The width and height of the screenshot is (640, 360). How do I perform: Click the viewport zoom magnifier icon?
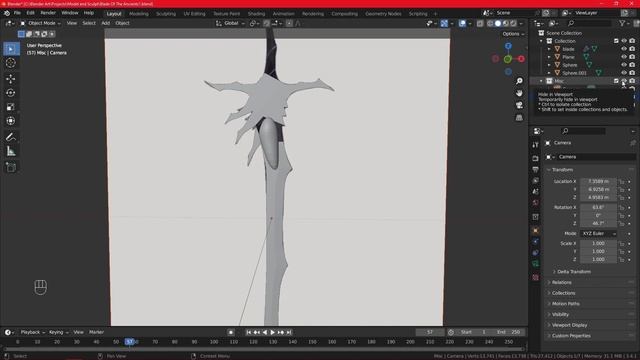click(519, 81)
